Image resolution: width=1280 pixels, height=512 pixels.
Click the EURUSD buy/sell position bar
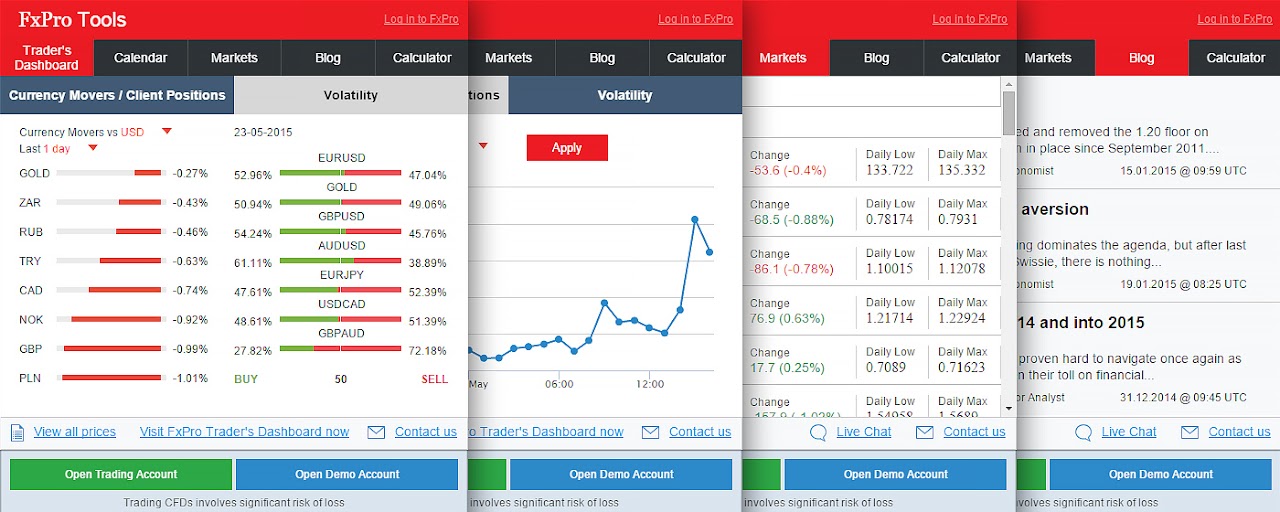tap(341, 174)
